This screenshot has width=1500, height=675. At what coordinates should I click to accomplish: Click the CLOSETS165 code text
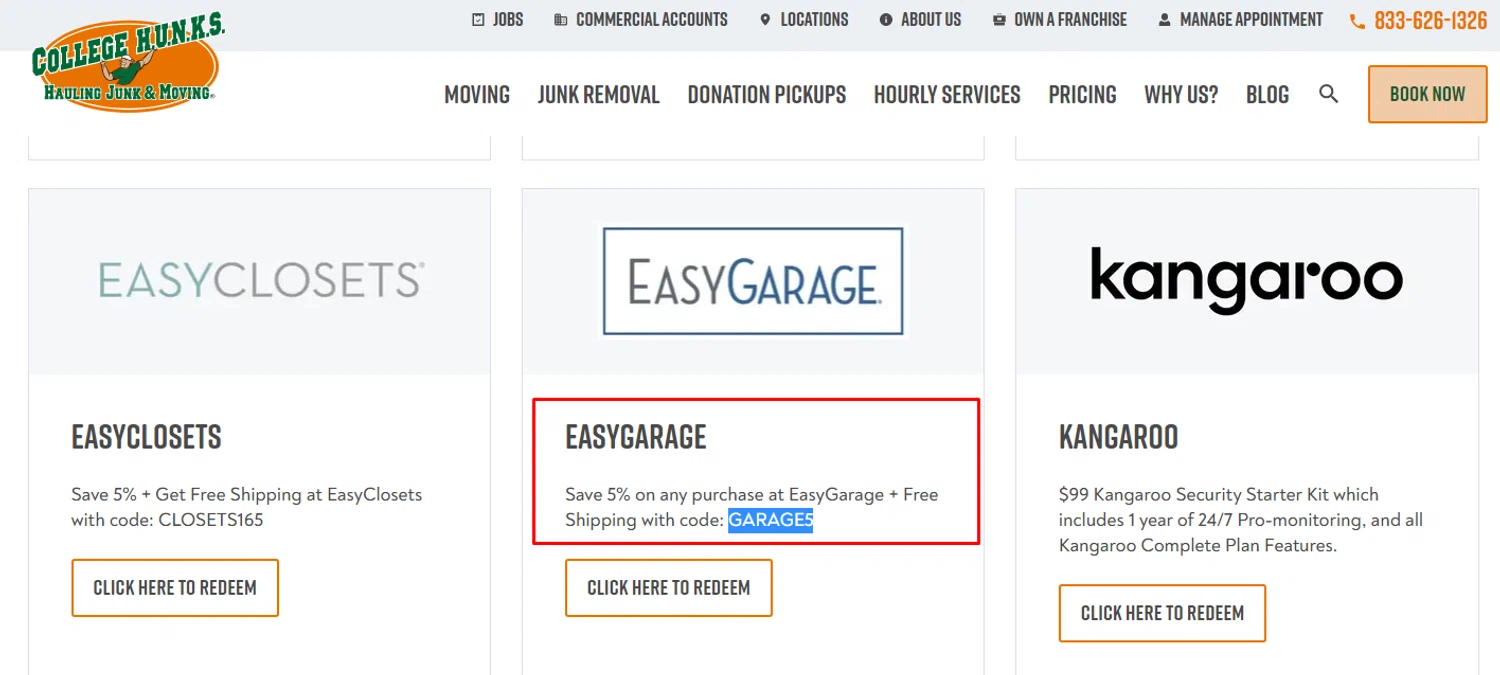point(211,520)
